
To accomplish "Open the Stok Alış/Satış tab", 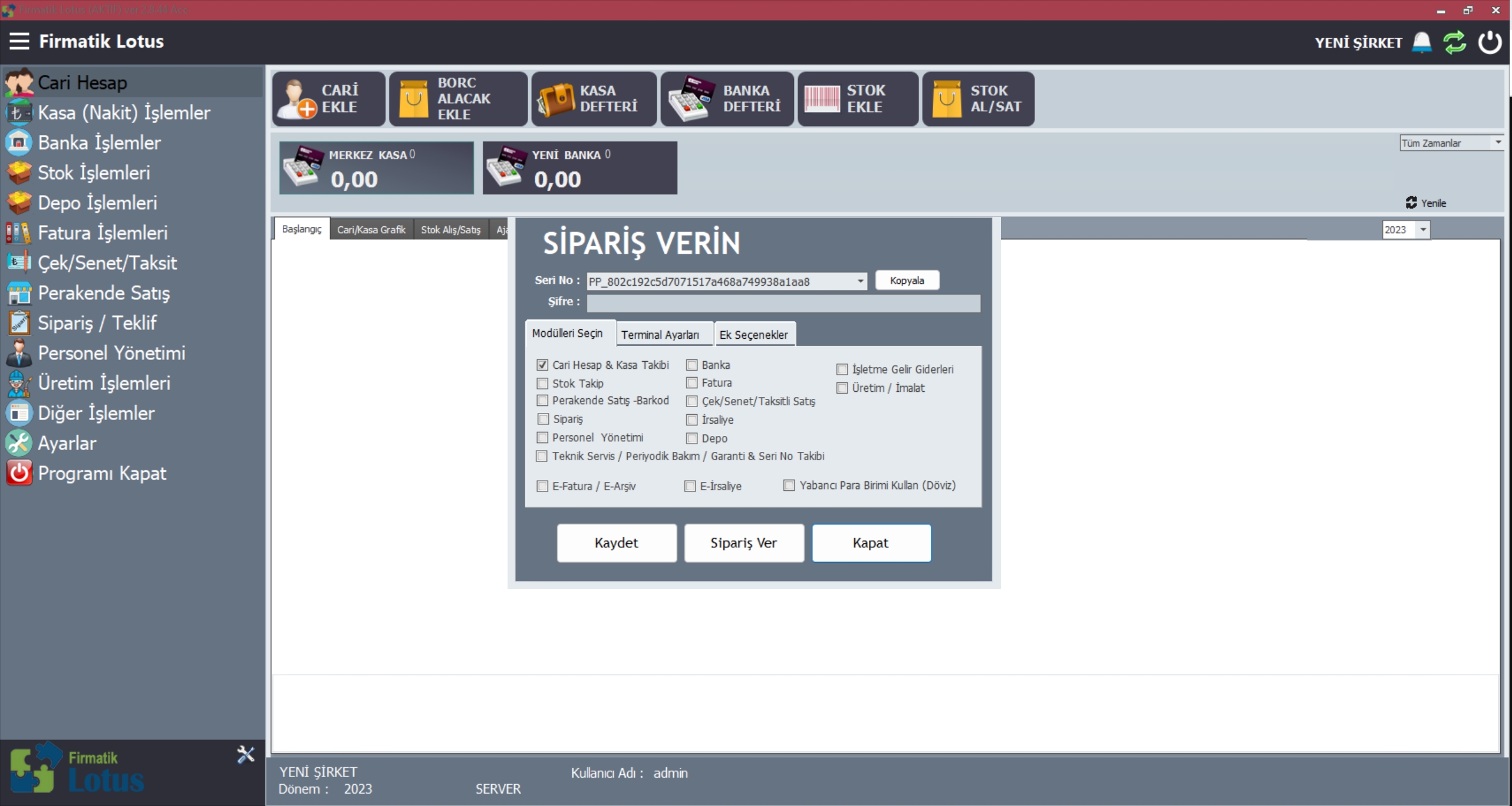I will 451,230.
